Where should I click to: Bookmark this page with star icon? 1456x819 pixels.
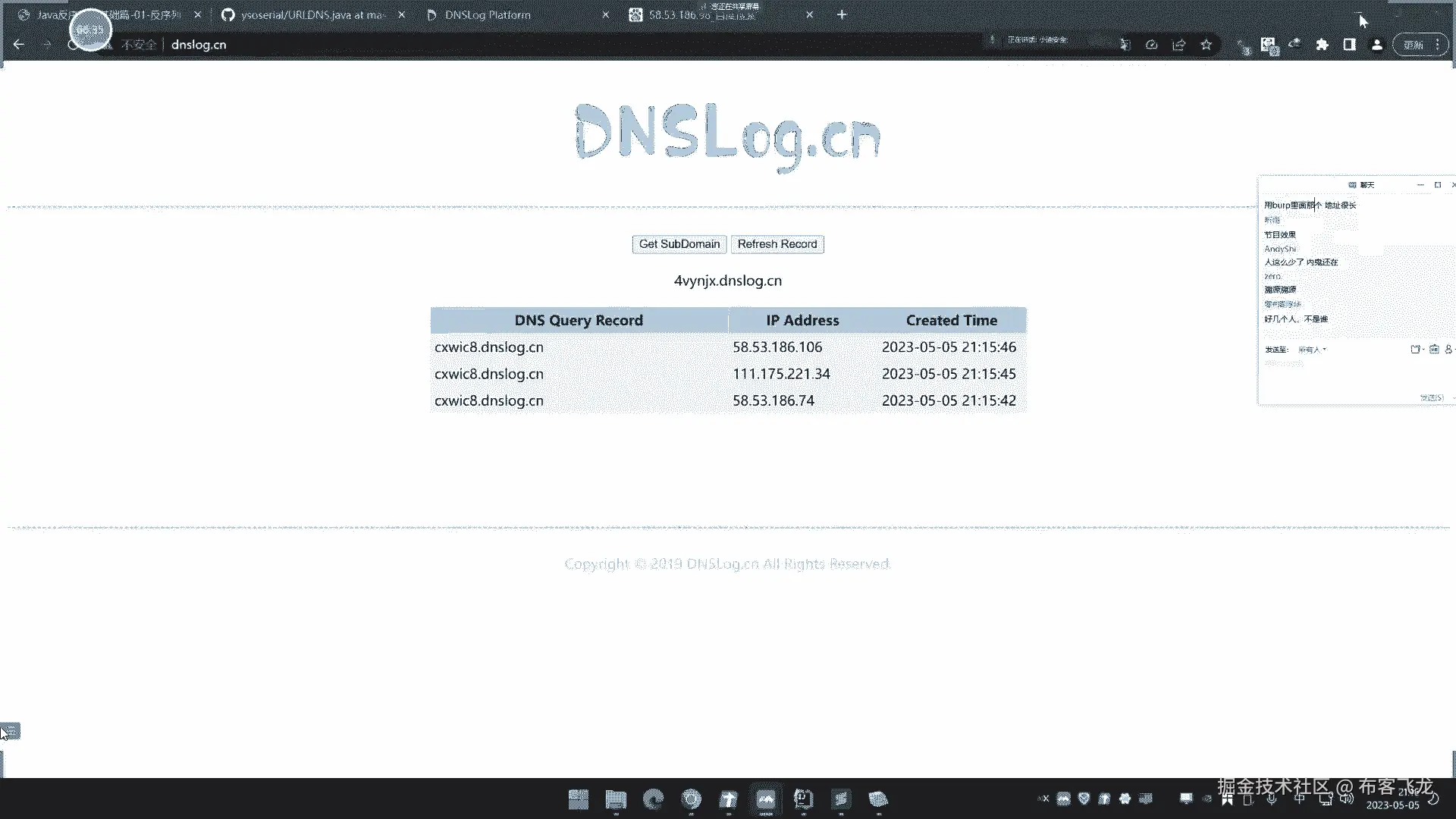(x=1206, y=45)
